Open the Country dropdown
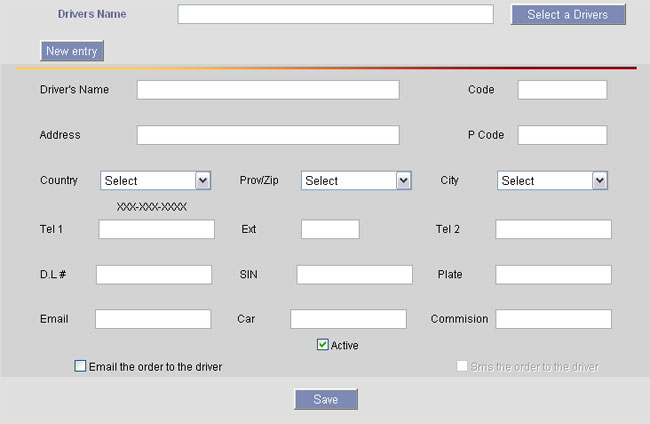Screen dimensions: 650x424 pos(155,181)
